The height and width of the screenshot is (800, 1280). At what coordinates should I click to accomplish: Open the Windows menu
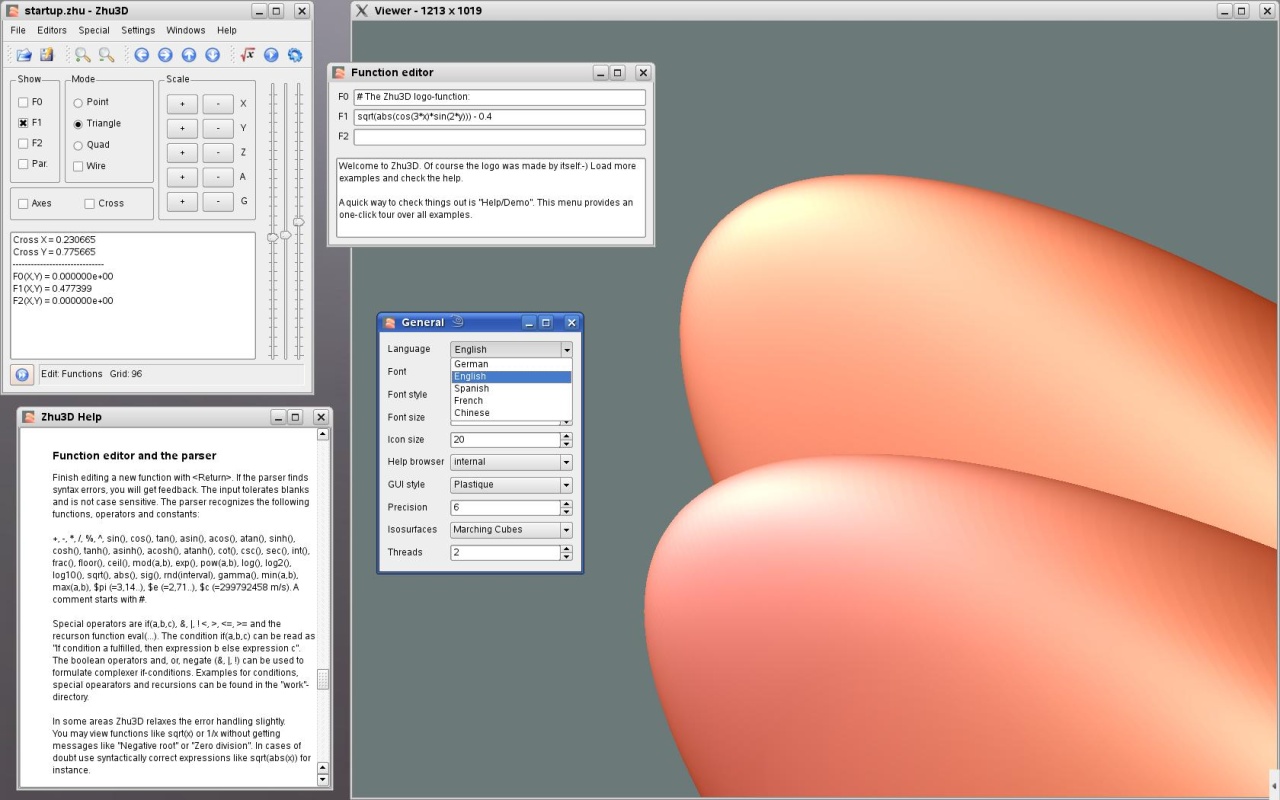(x=186, y=31)
